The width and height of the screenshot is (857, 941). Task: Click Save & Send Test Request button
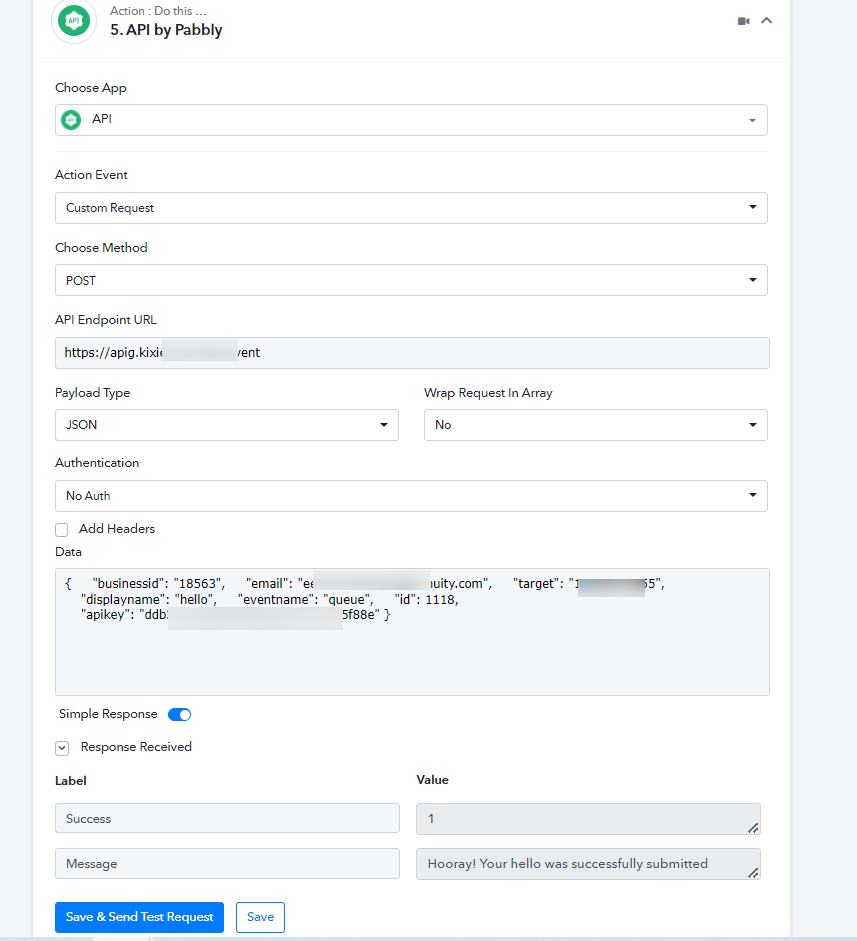(x=139, y=917)
